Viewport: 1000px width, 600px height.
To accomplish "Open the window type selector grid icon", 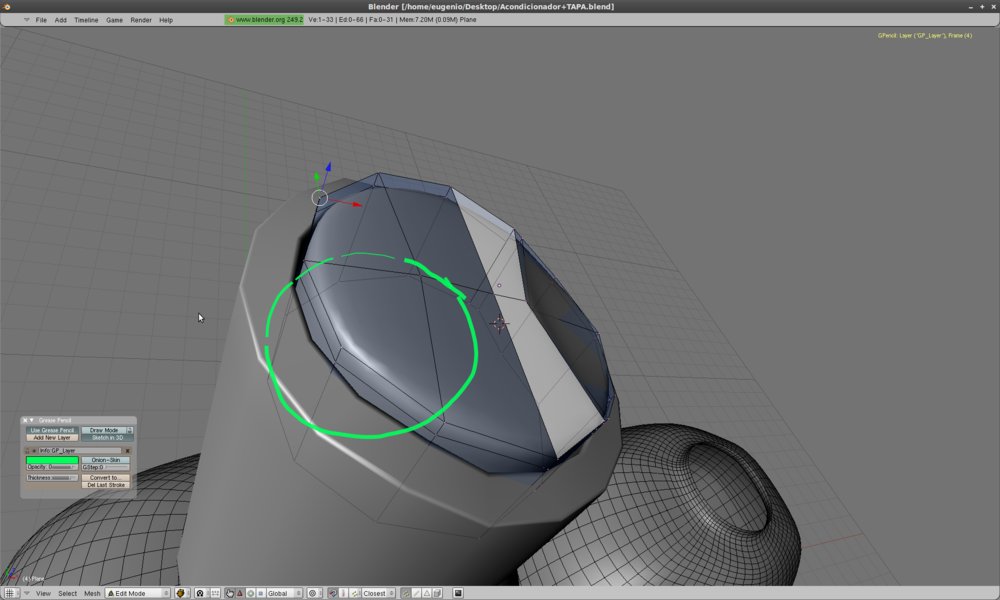I will coord(10,593).
